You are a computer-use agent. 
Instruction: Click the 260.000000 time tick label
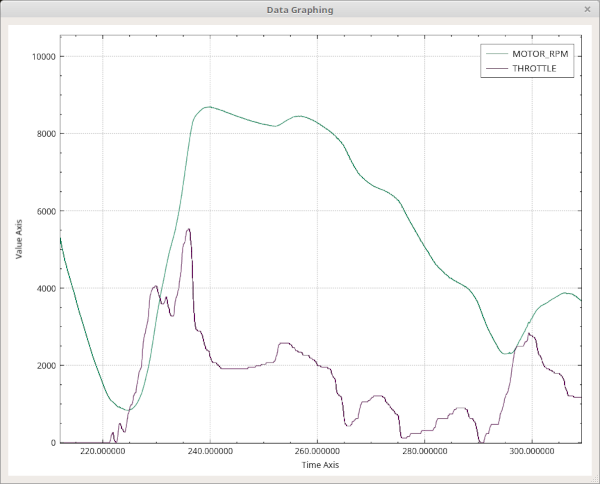pyautogui.click(x=317, y=451)
